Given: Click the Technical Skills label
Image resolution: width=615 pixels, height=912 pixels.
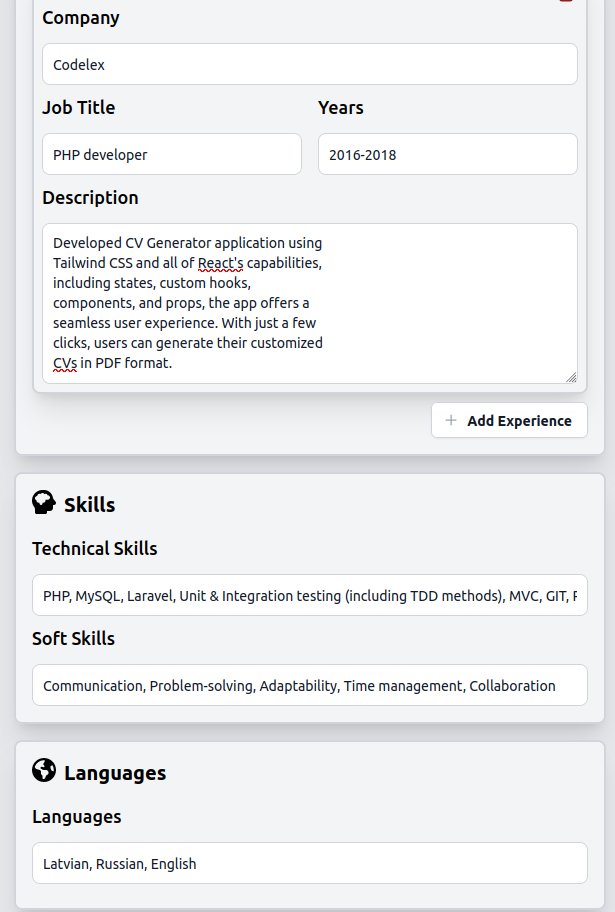Looking at the screenshot, I should pos(95,548).
